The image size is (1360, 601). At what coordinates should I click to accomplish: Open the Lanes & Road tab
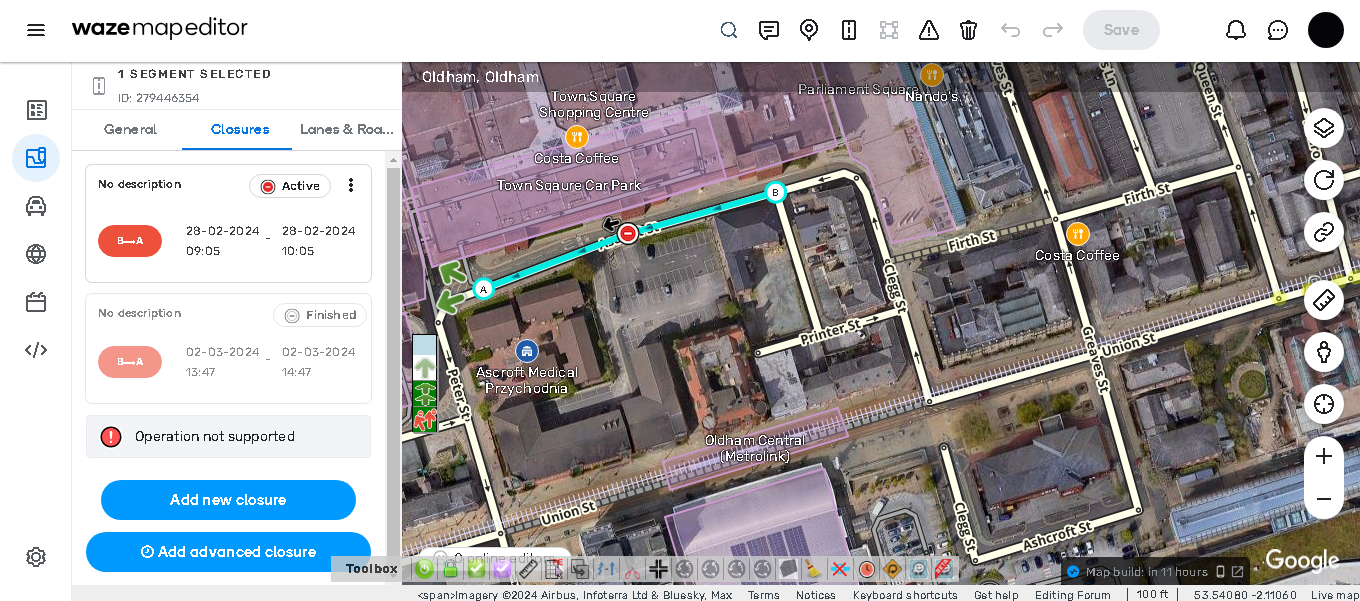pyautogui.click(x=347, y=129)
